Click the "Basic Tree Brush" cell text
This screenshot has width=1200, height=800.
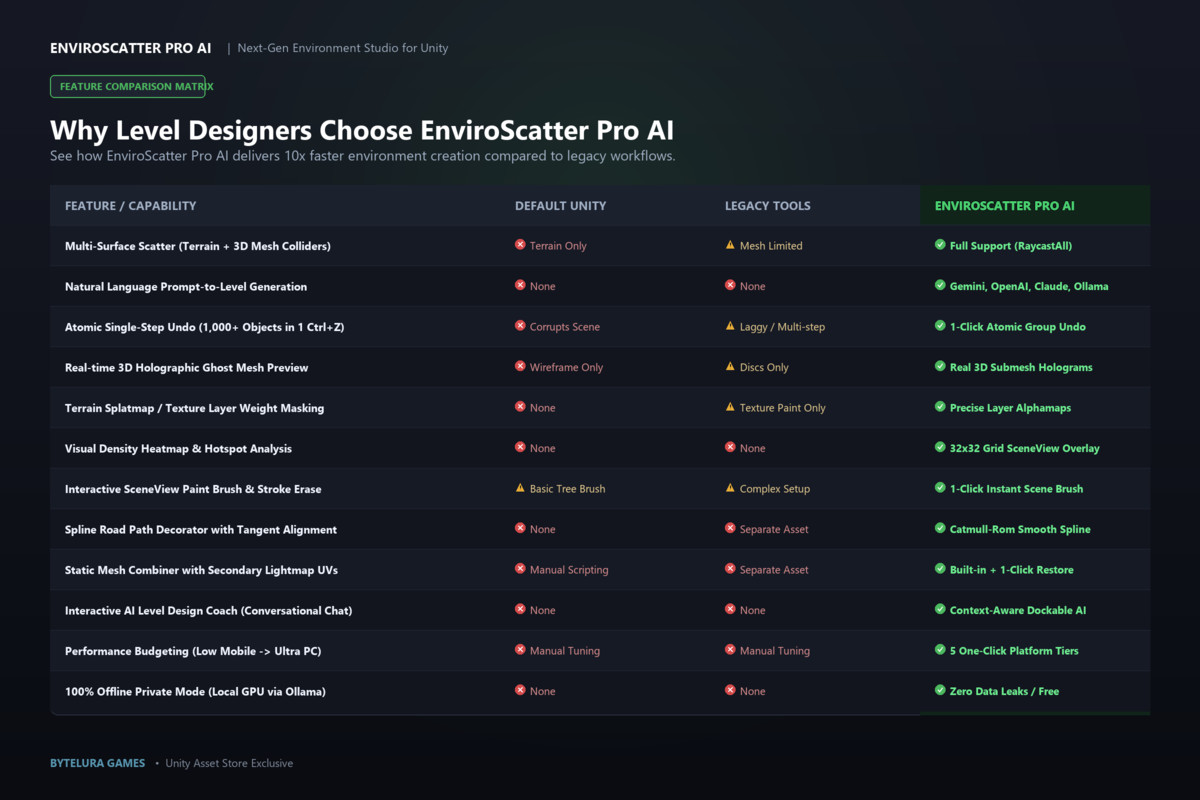[568, 489]
